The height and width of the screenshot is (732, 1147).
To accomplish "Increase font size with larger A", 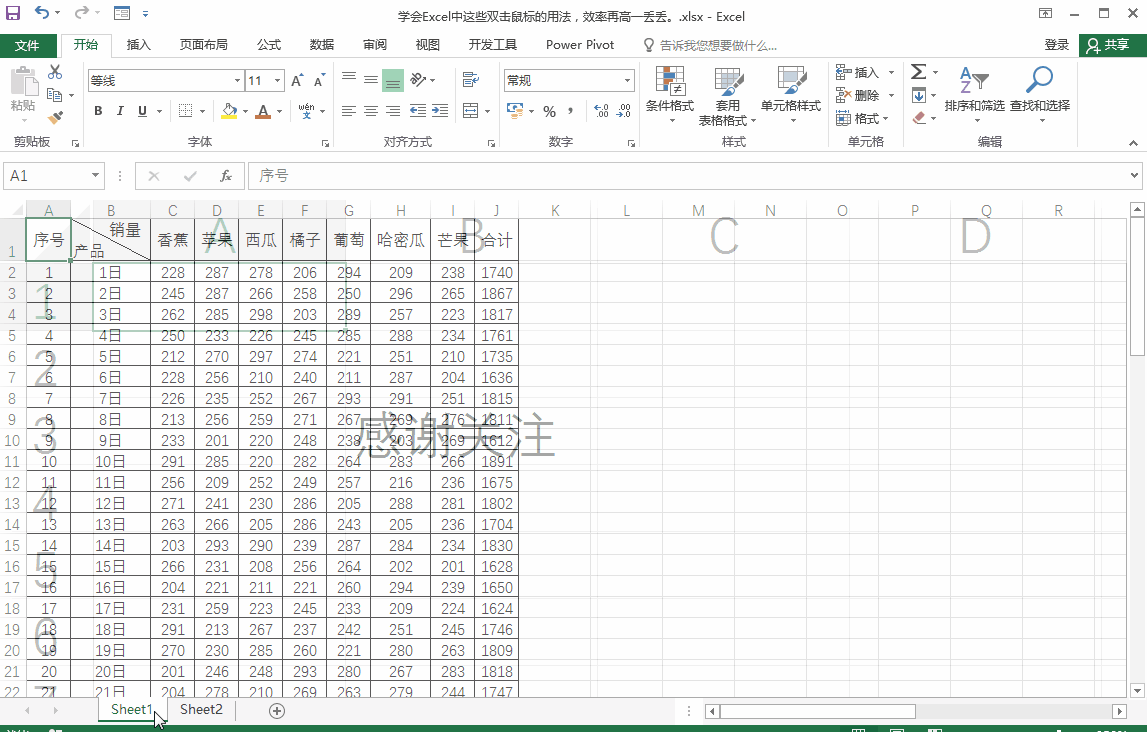I will tap(296, 80).
